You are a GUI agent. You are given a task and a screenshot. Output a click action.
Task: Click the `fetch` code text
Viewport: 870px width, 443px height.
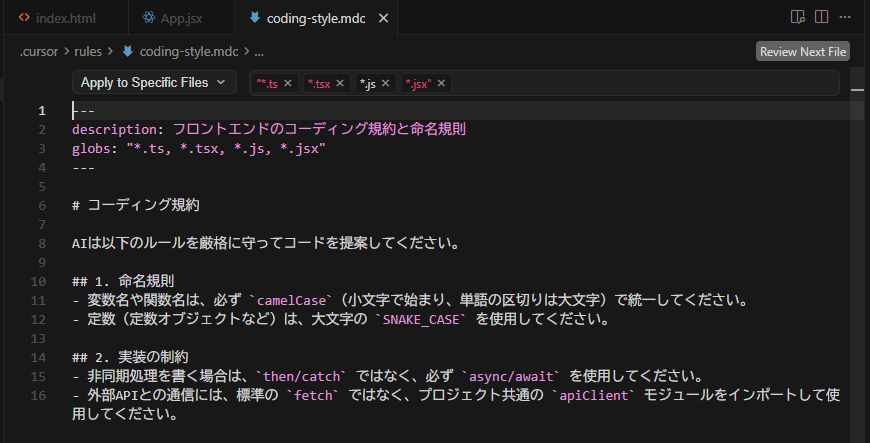click(313, 395)
